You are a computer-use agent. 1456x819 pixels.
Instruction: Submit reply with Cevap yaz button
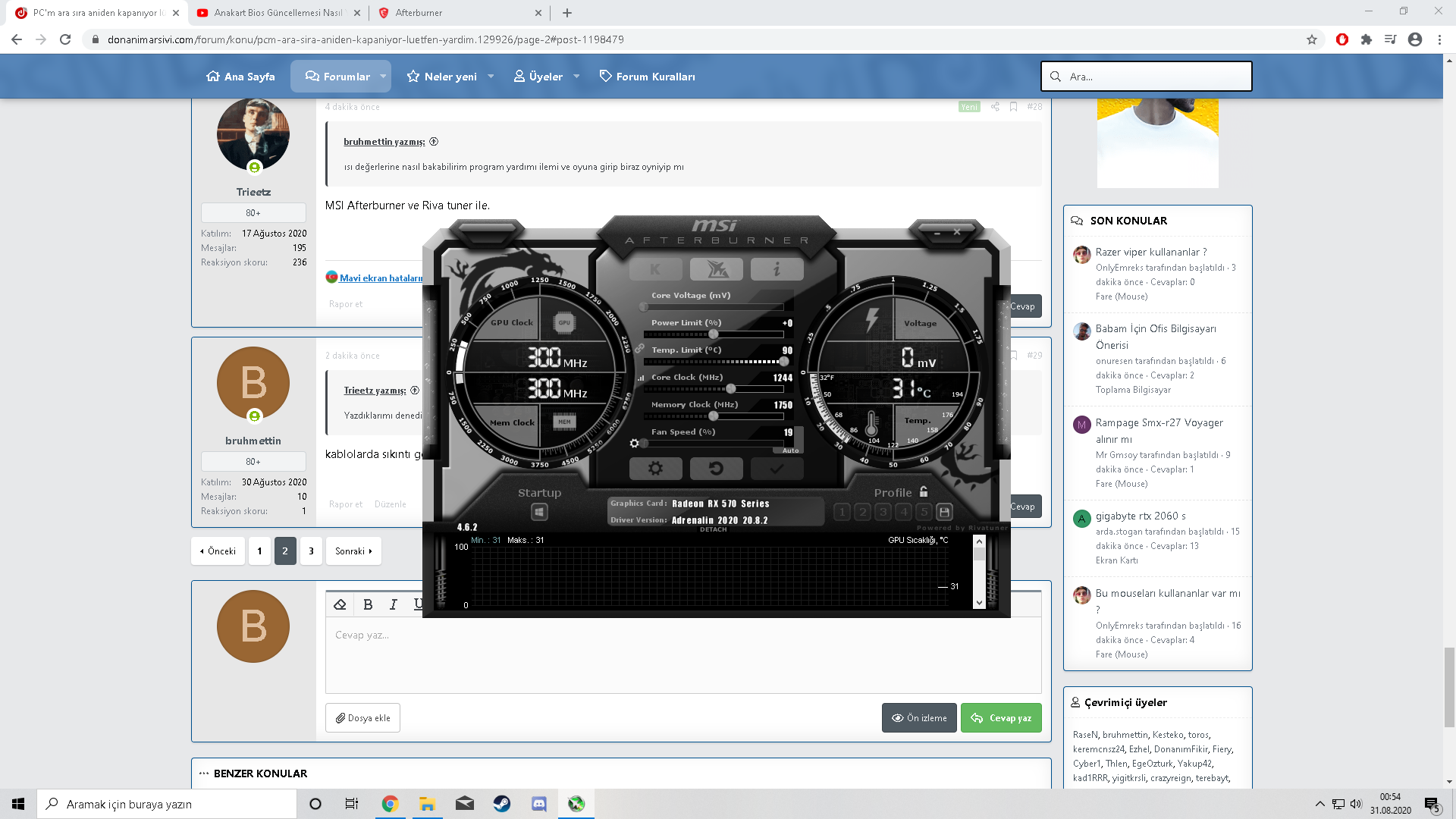[1001, 718]
